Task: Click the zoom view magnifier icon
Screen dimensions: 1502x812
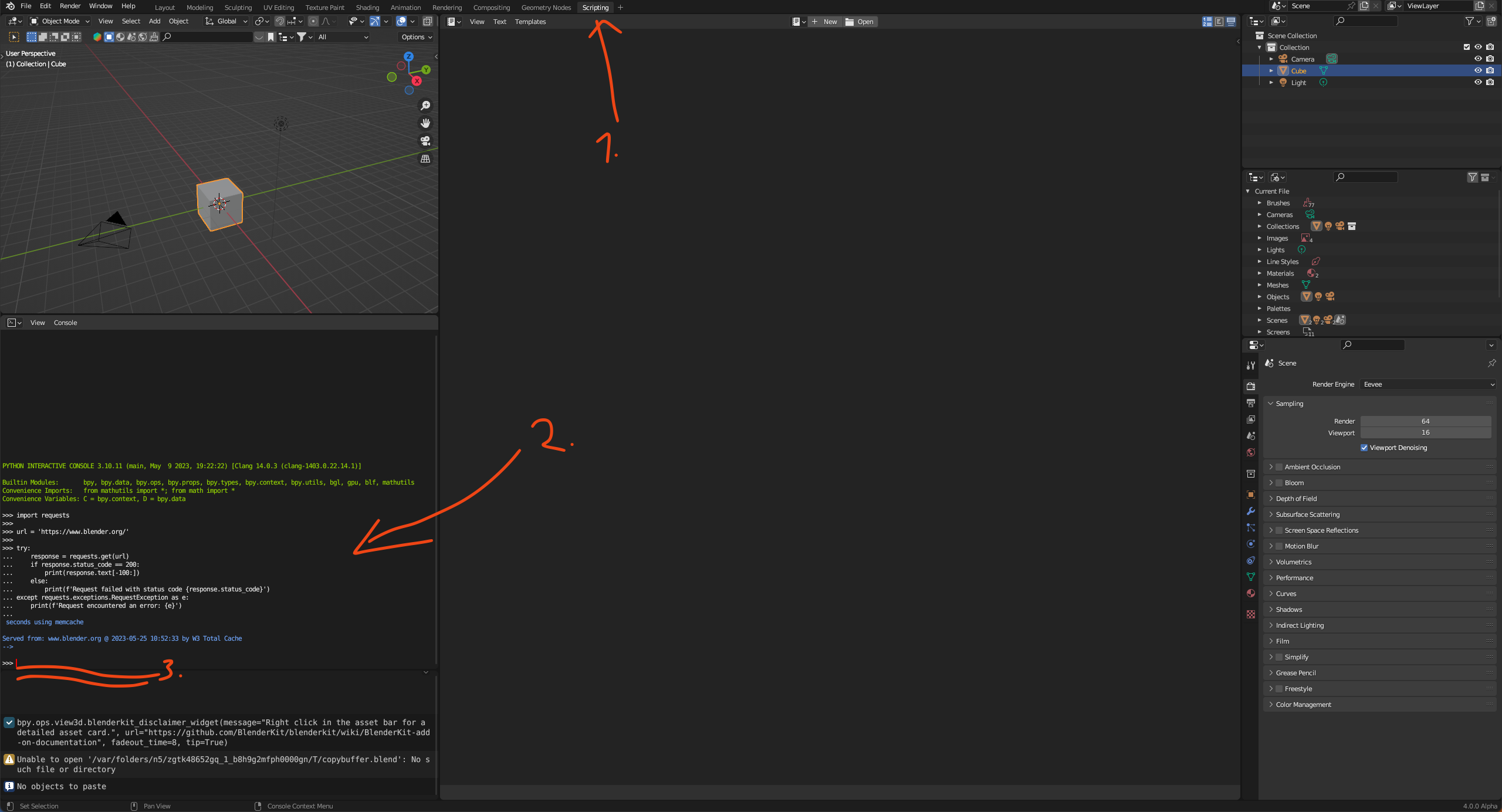Action: (425, 106)
